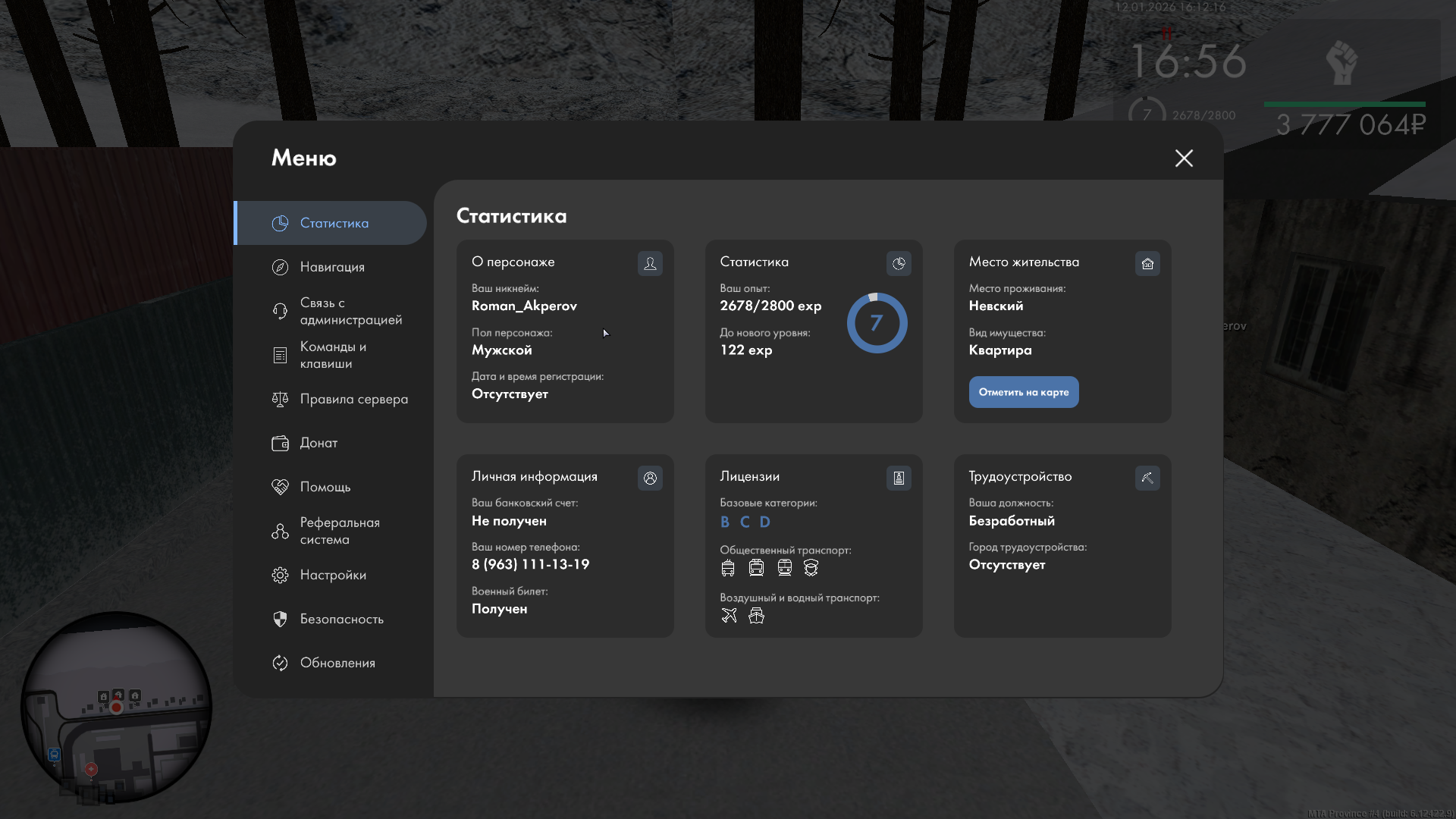Click the house icon in Место жительства card

1147,263
